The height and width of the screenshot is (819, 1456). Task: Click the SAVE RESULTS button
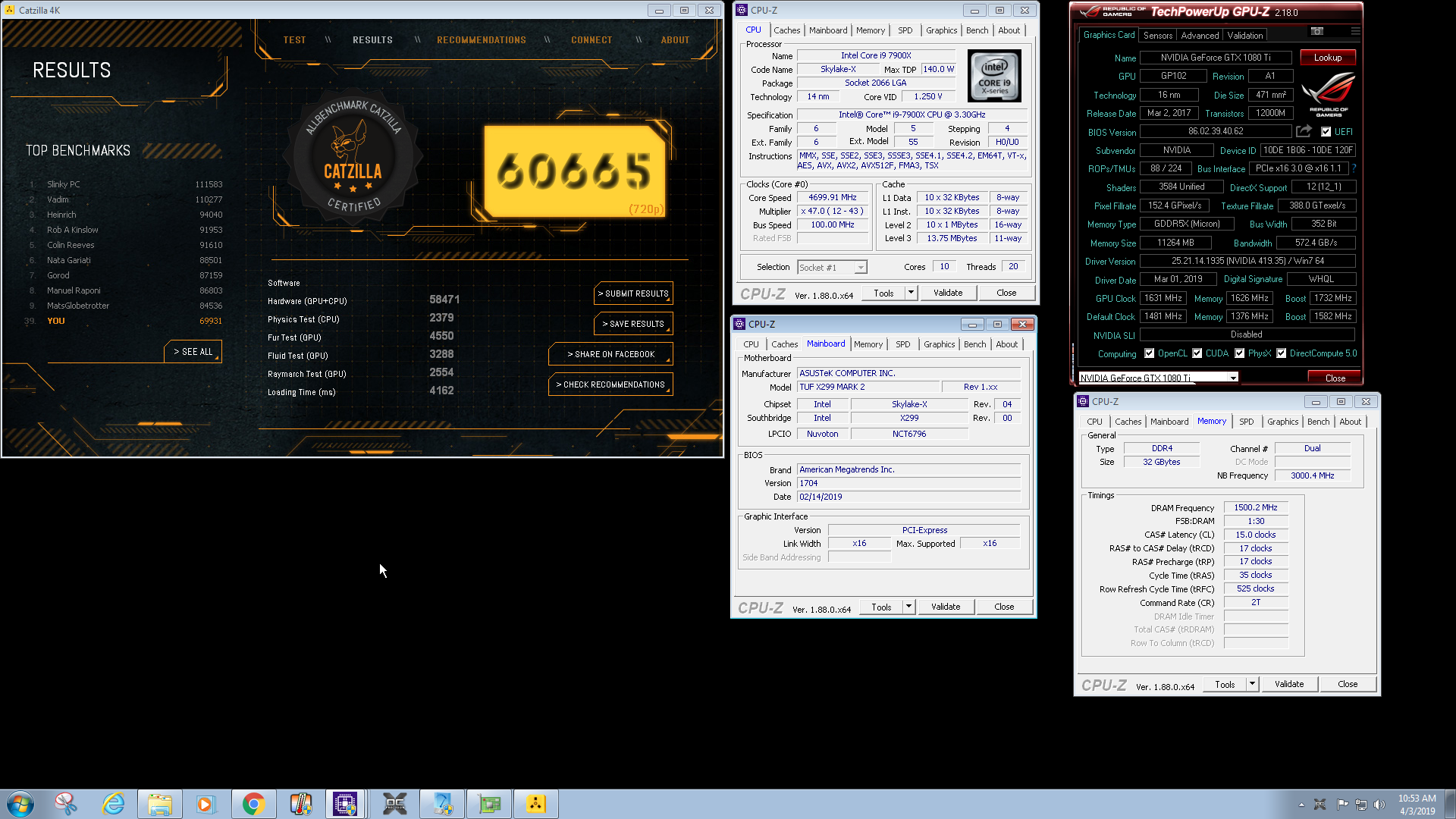tap(633, 324)
